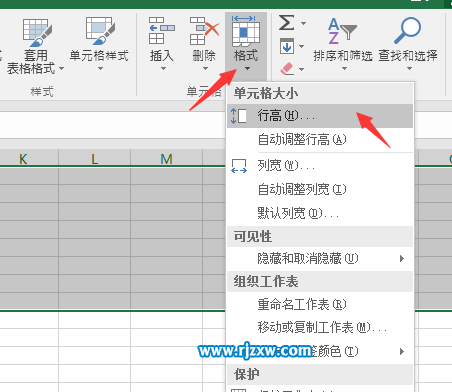The height and width of the screenshot is (392, 452).
Task: Select column M header
Action: click(x=166, y=159)
